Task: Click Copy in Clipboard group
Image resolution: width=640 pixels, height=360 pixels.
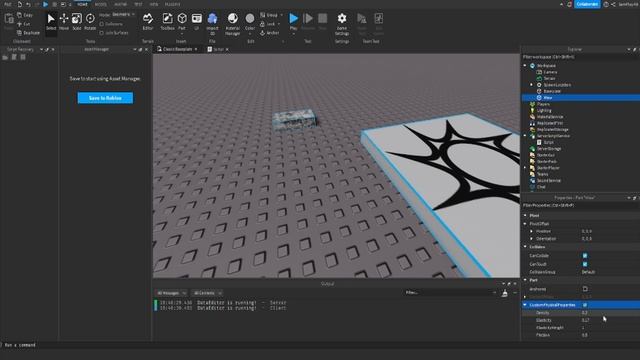Action: (x=25, y=15)
